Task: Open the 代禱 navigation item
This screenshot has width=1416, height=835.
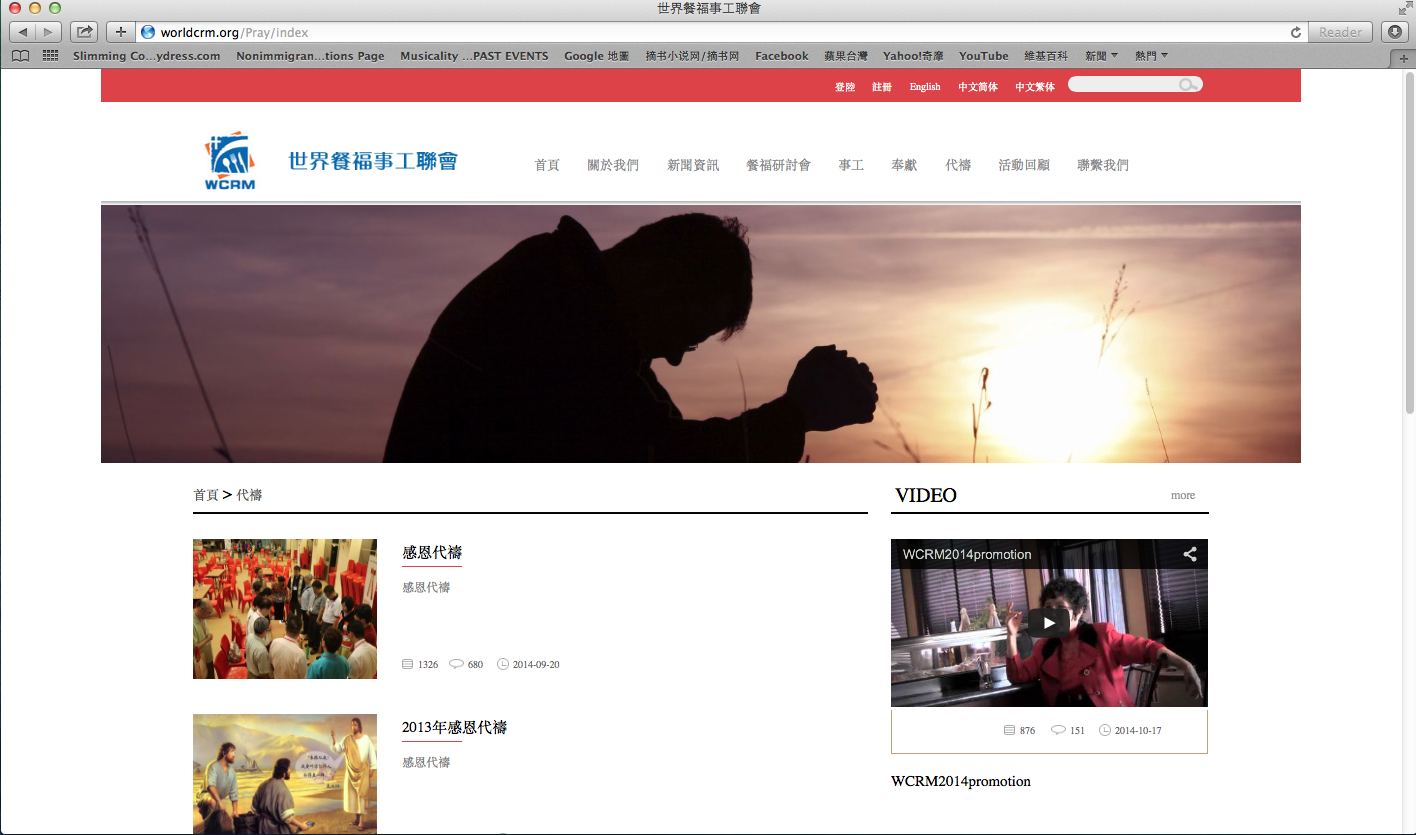Action: (x=958, y=165)
